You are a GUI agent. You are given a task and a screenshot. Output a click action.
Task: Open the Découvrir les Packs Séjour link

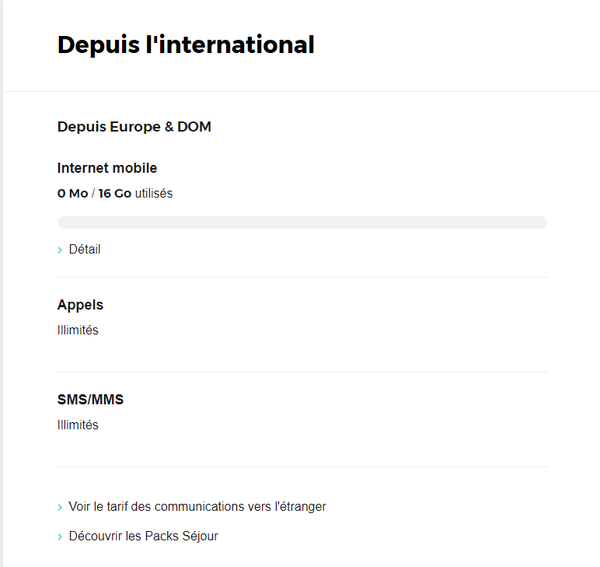143,536
